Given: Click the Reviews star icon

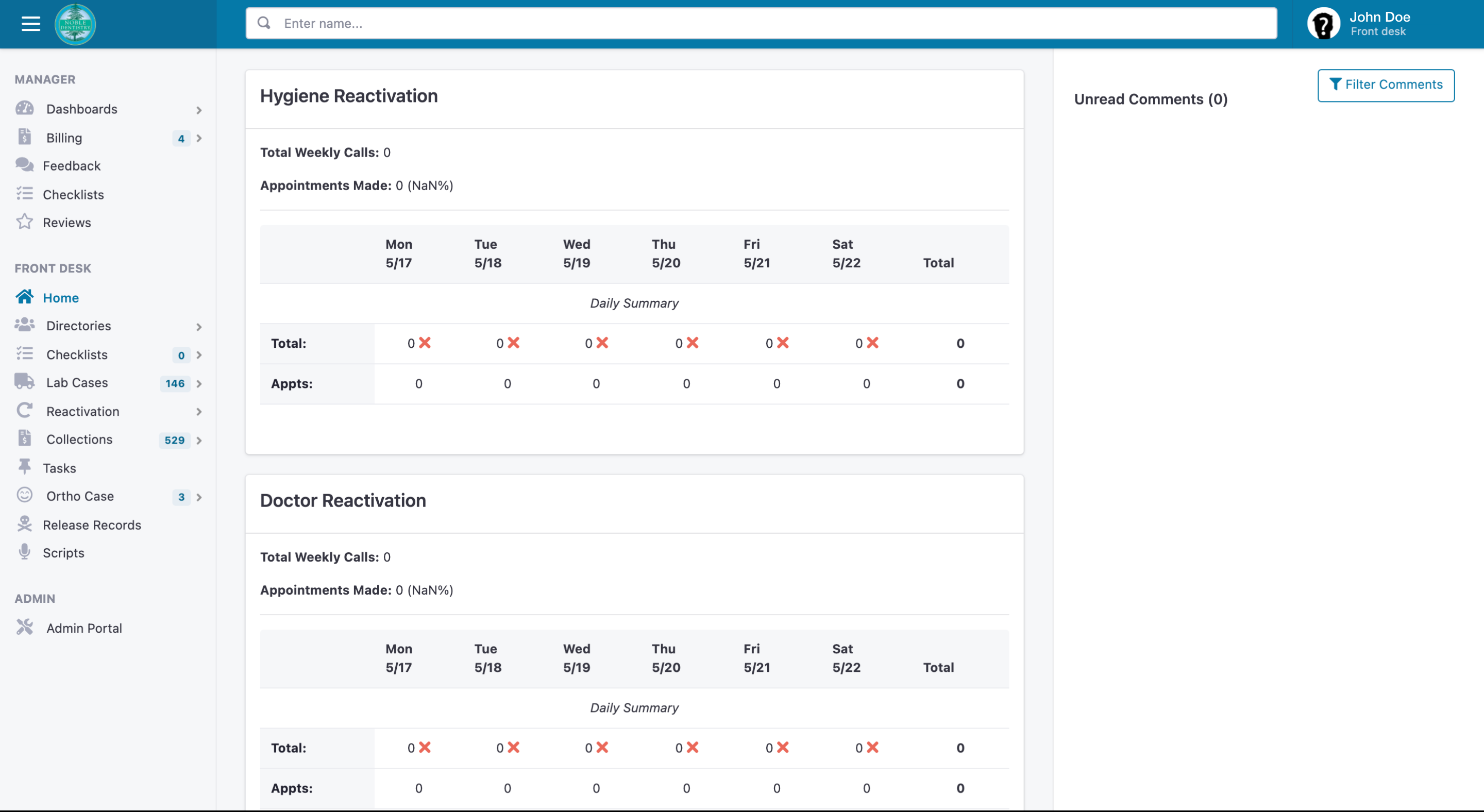Looking at the screenshot, I should [25, 222].
